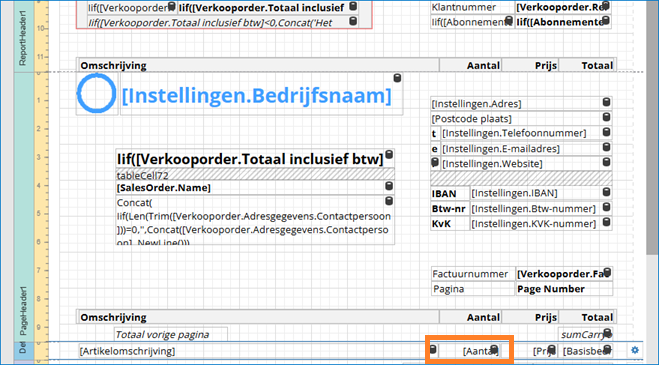
Task: Select the [Aantal] detail field
Action: pos(470,351)
